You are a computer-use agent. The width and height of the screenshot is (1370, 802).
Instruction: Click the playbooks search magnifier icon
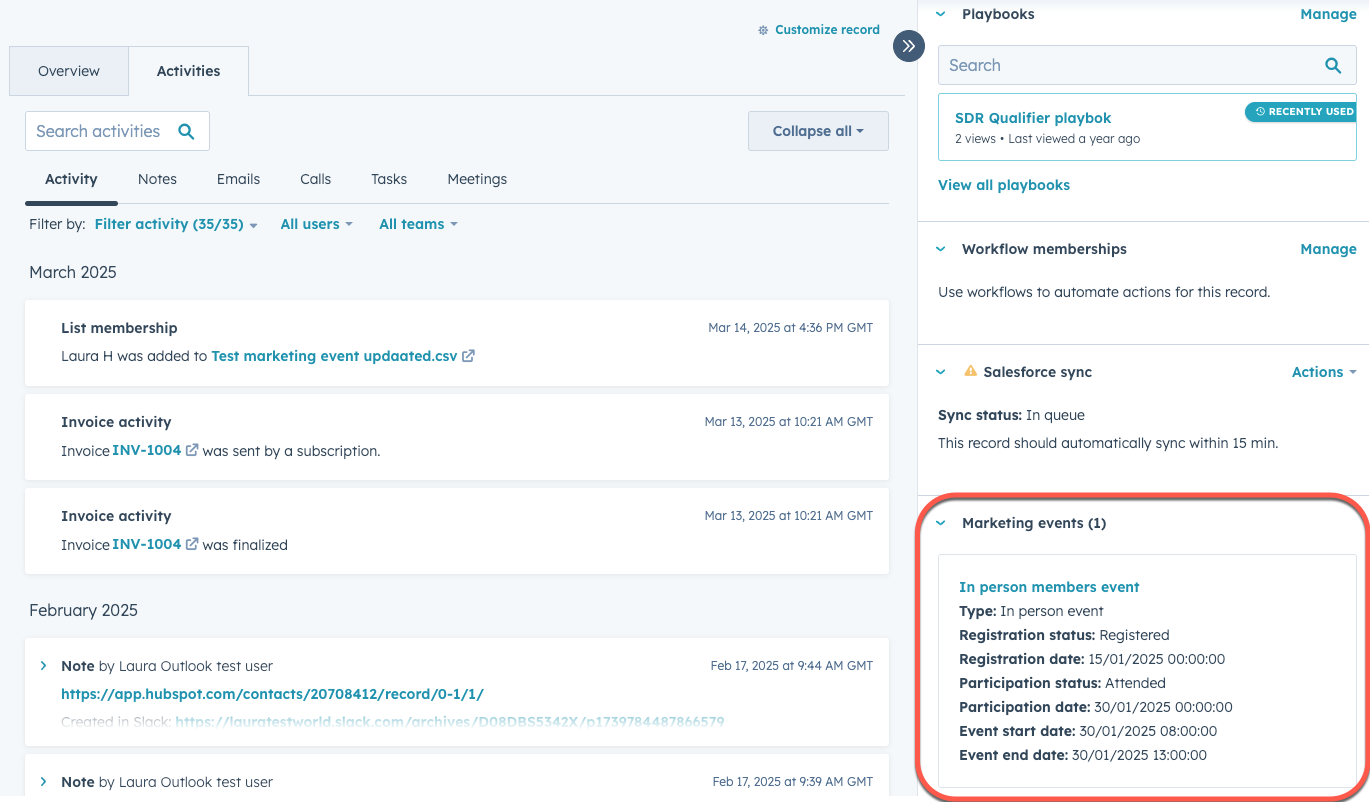point(1332,65)
